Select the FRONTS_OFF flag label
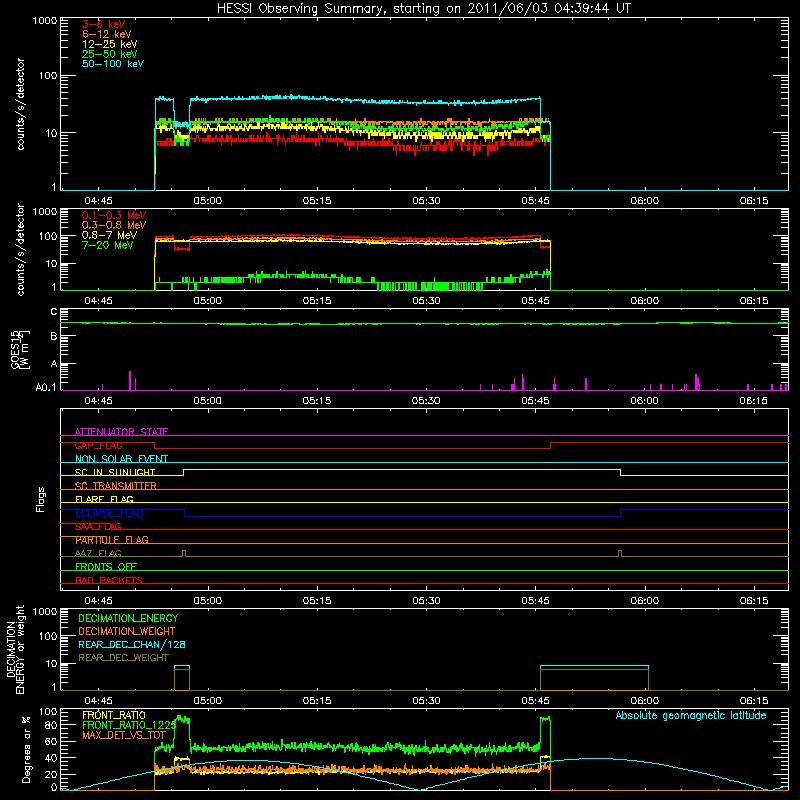 click(106, 567)
